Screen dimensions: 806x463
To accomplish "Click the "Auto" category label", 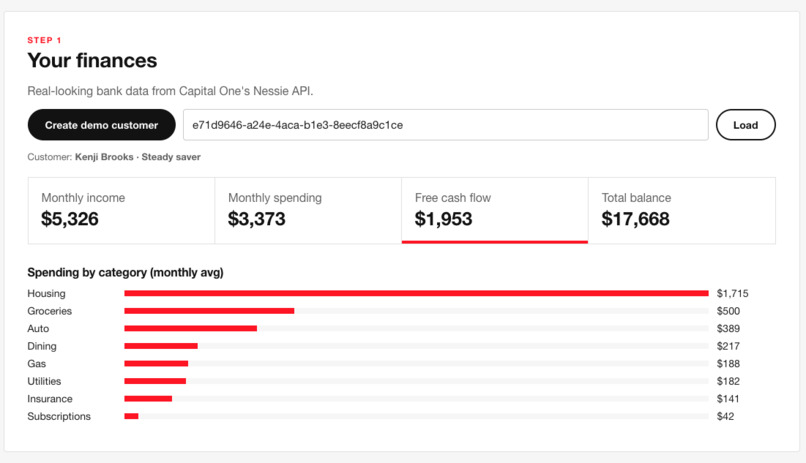I will click(38, 328).
